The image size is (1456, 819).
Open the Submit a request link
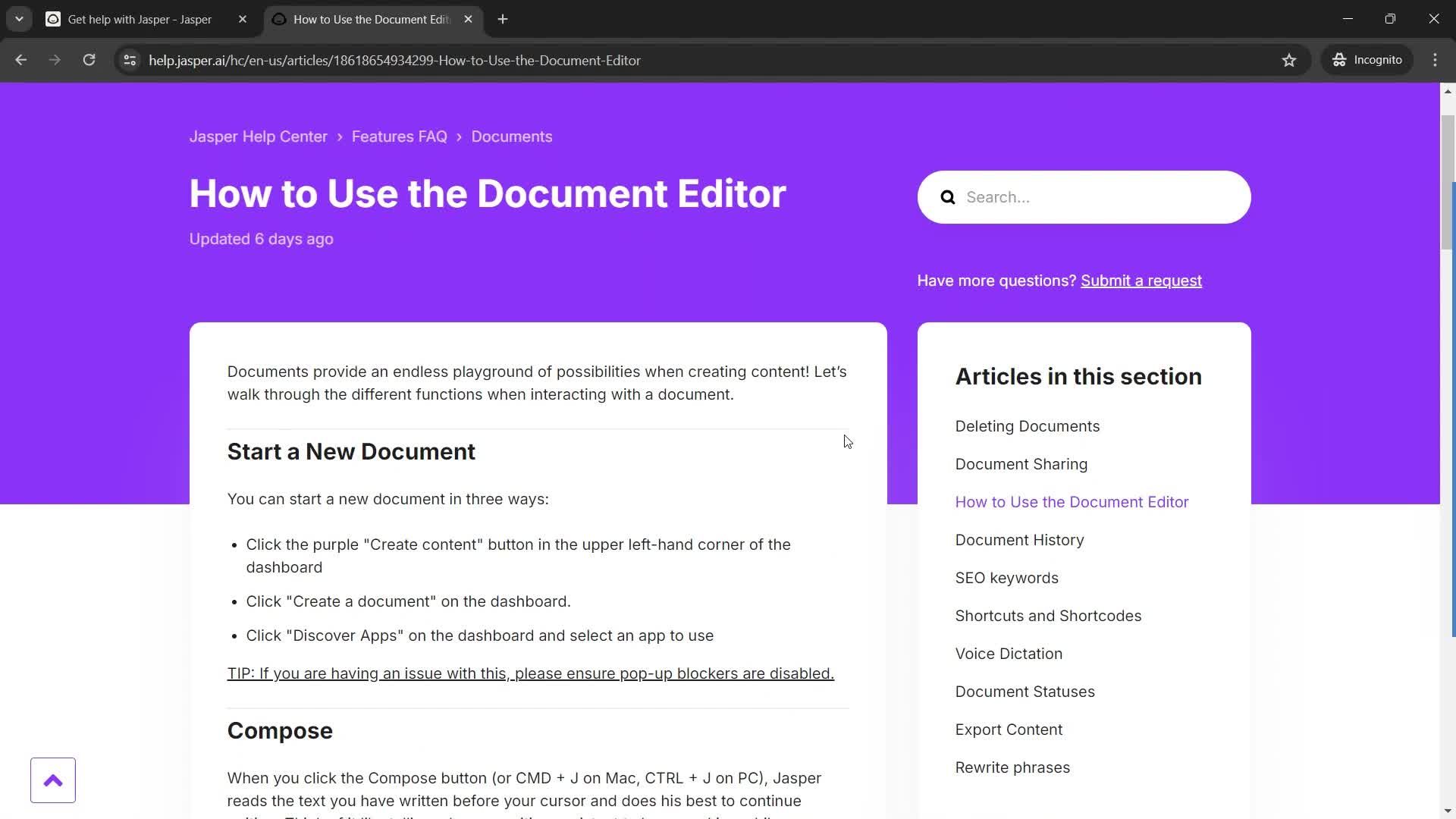(1141, 281)
